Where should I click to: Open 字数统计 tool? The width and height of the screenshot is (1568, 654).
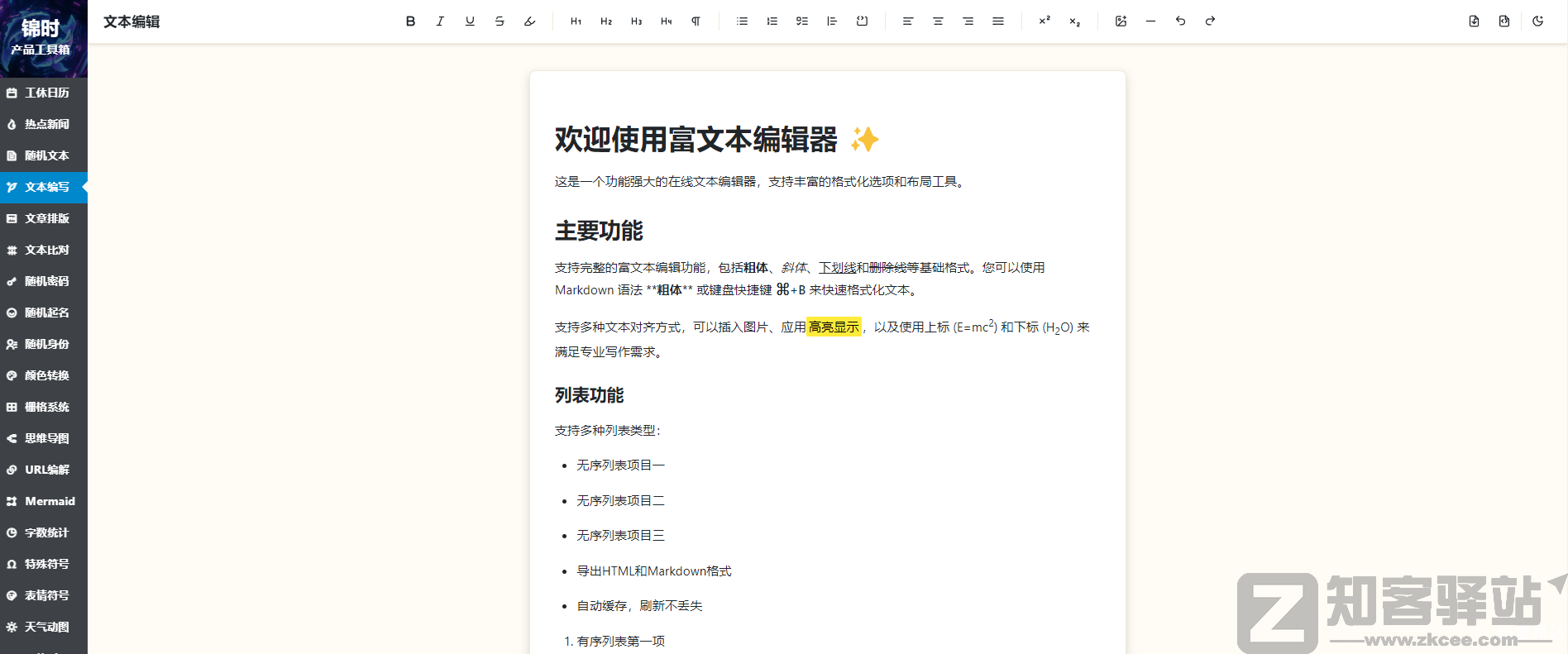pos(44,532)
